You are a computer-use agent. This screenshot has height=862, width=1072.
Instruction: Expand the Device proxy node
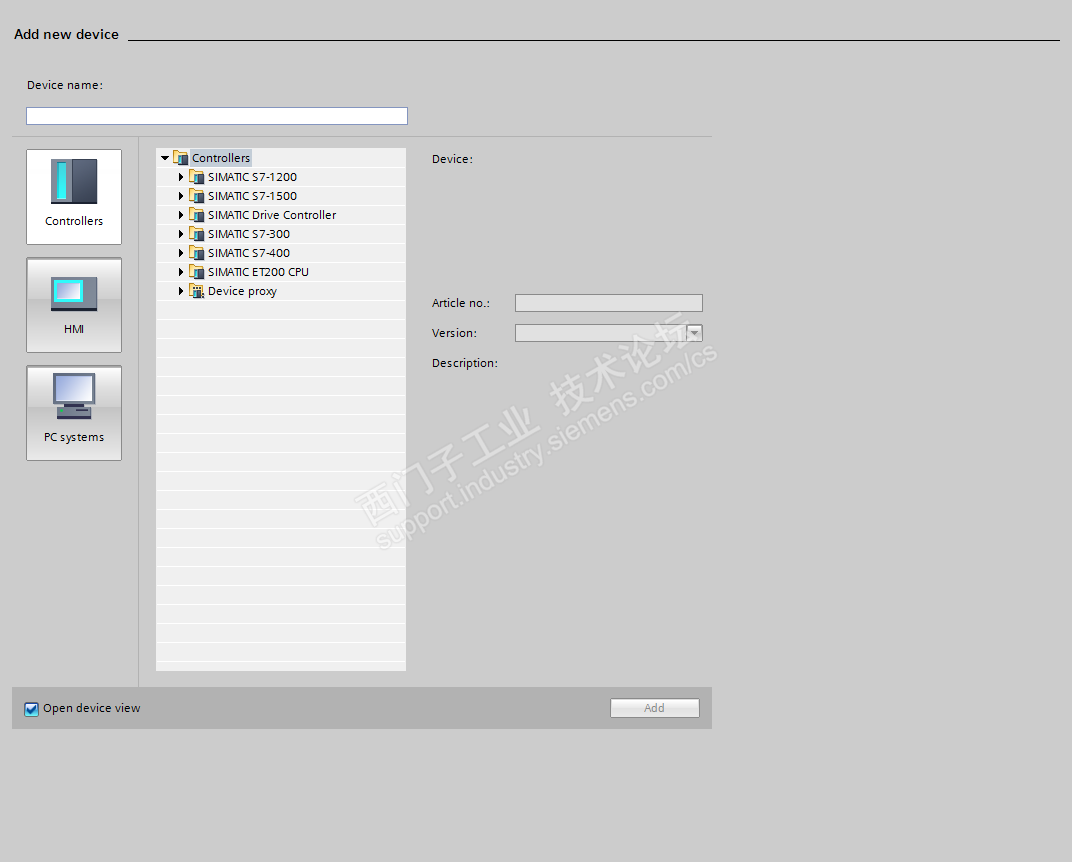(x=181, y=291)
